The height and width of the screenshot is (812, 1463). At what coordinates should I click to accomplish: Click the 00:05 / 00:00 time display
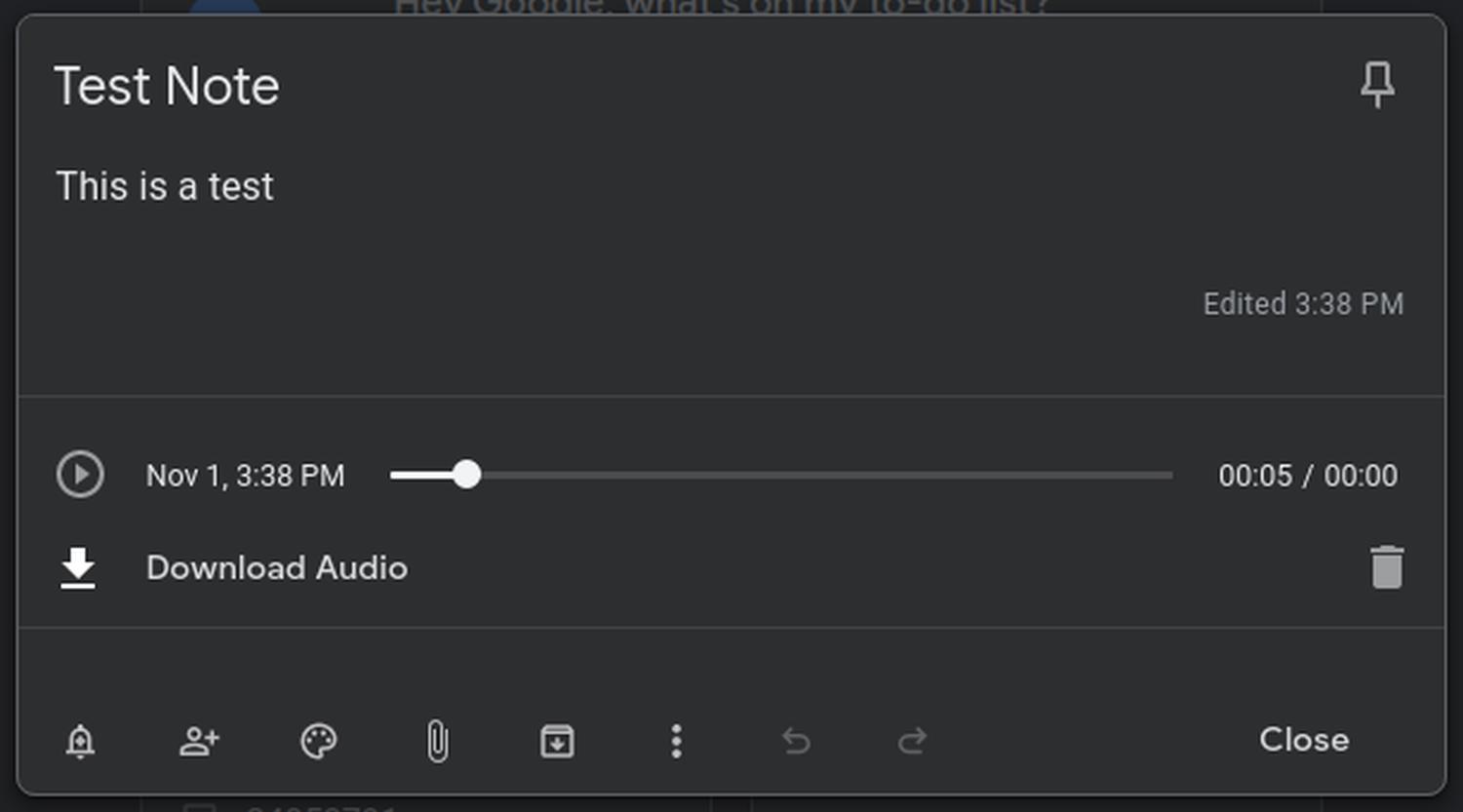[x=1307, y=476]
